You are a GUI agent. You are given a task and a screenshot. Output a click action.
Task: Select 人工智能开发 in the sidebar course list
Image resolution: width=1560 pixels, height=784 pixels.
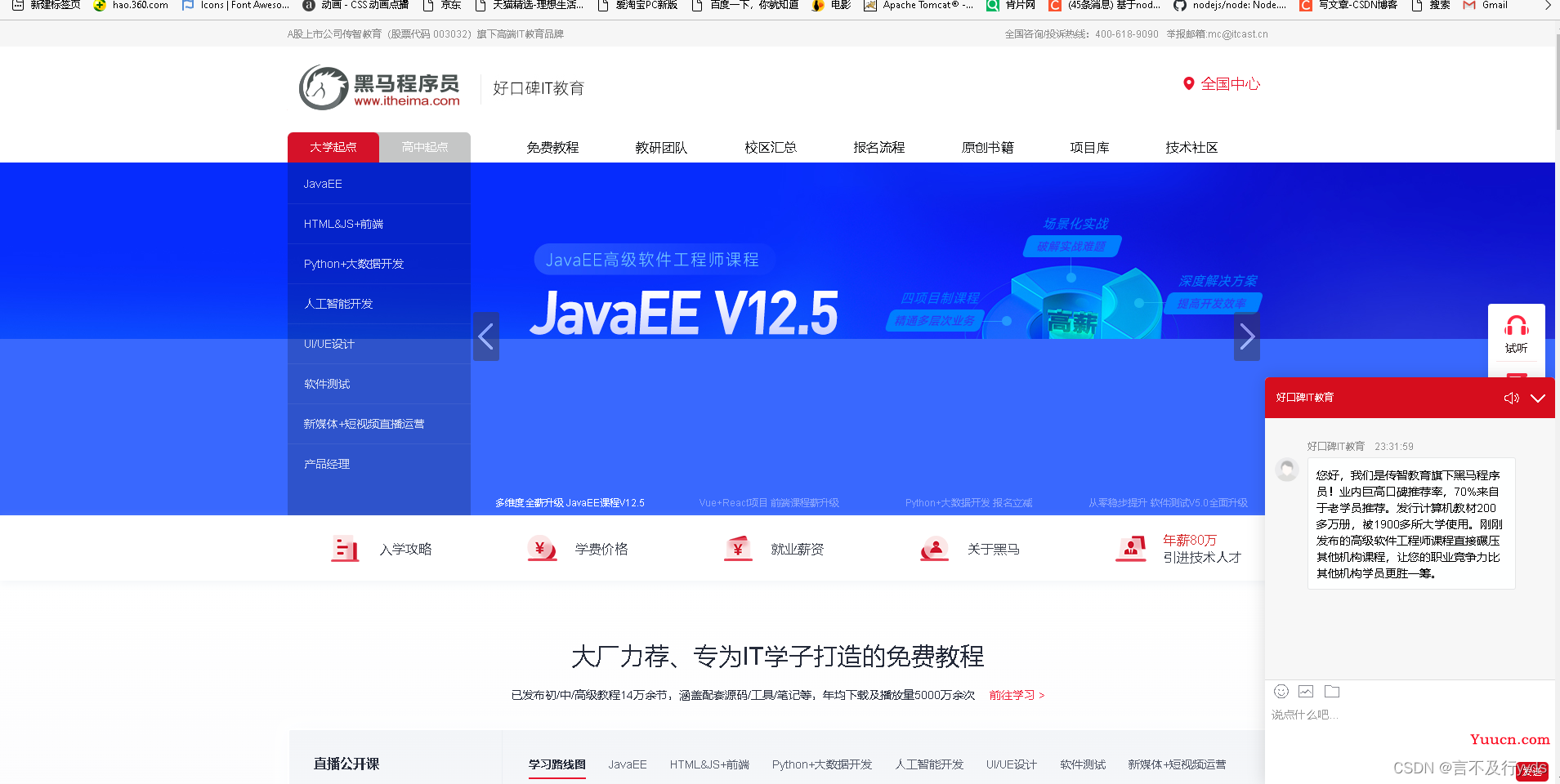[x=379, y=304]
